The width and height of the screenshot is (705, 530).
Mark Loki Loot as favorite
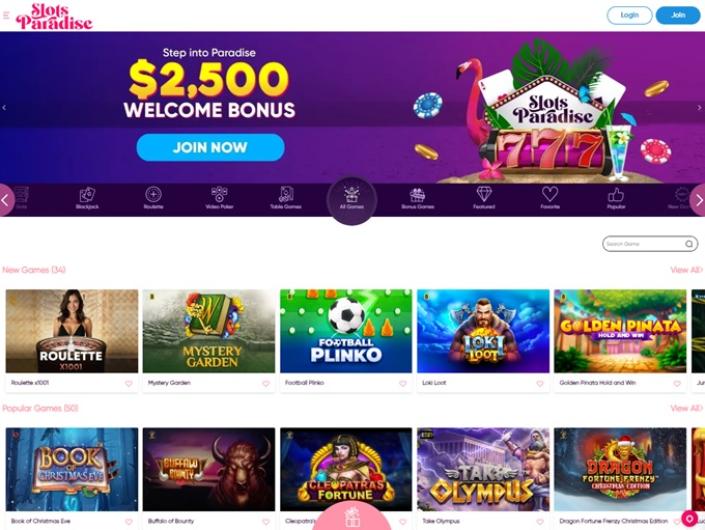(540, 383)
